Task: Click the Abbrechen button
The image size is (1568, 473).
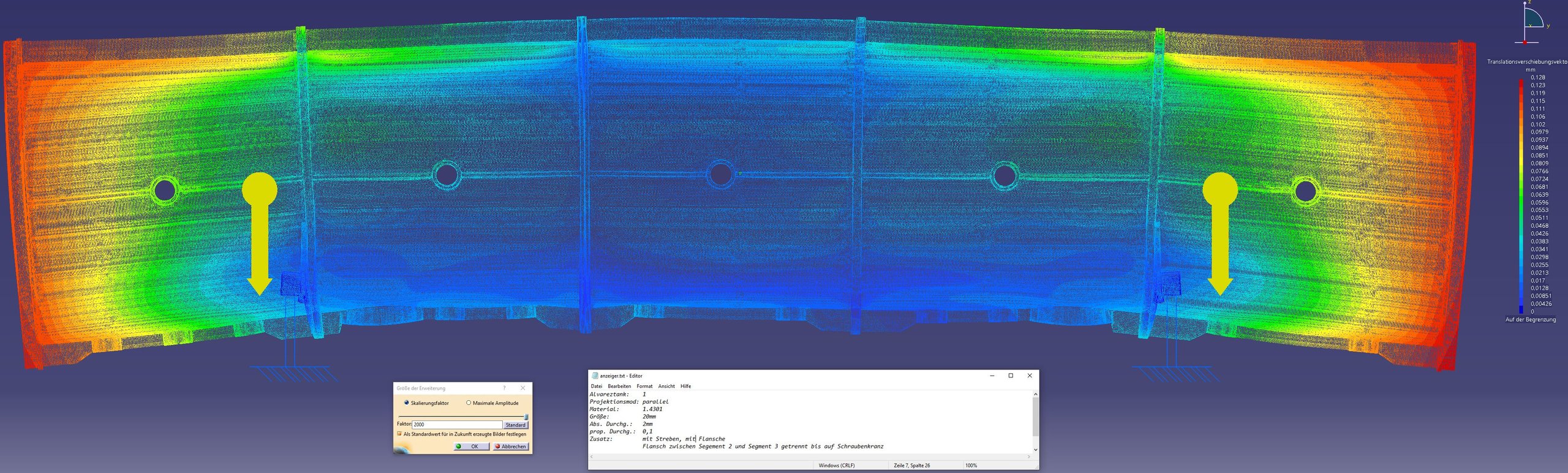Action: [x=510, y=446]
